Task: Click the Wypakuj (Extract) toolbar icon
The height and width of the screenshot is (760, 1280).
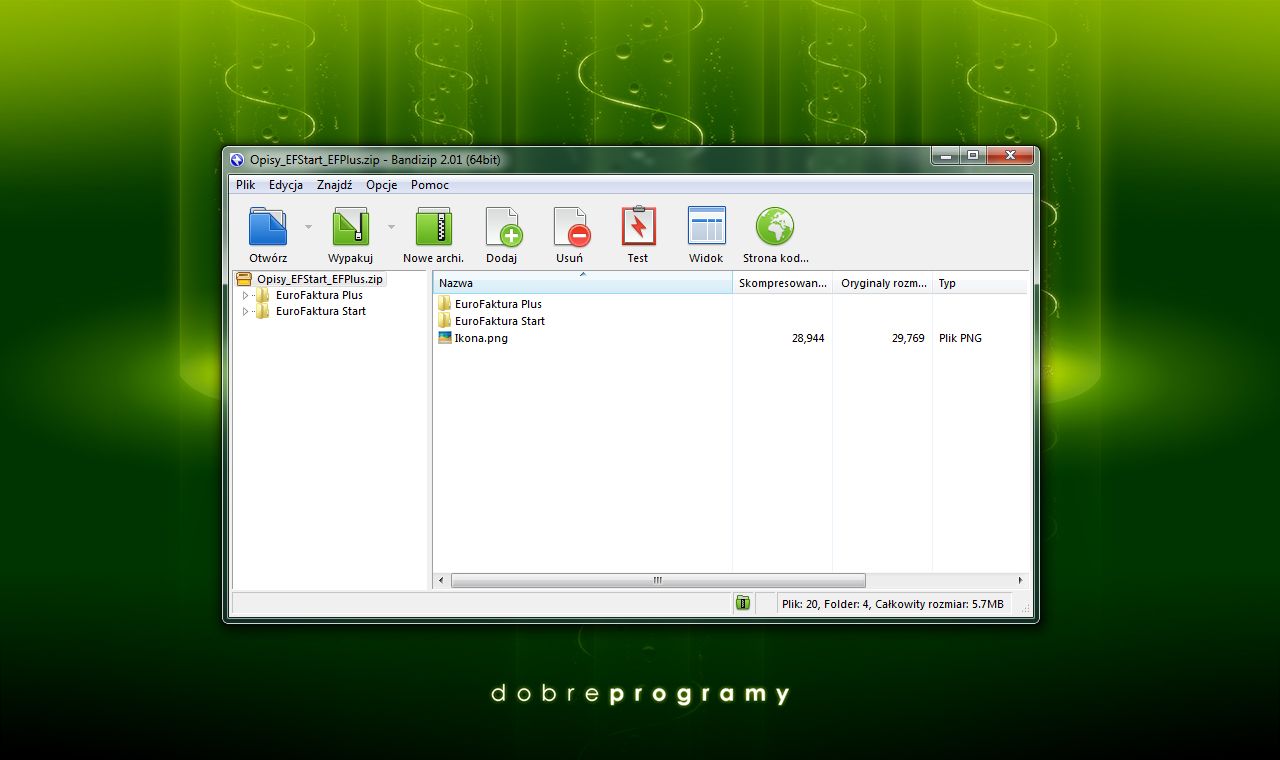Action: (351, 226)
